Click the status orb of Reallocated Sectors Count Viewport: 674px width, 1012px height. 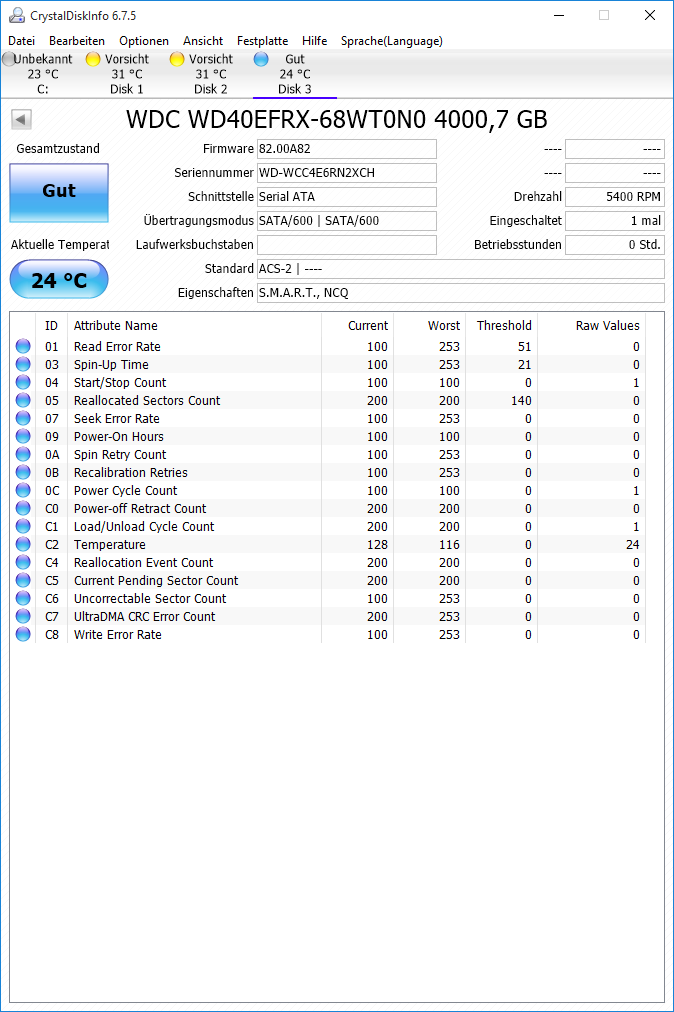pyautogui.click(x=23, y=401)
